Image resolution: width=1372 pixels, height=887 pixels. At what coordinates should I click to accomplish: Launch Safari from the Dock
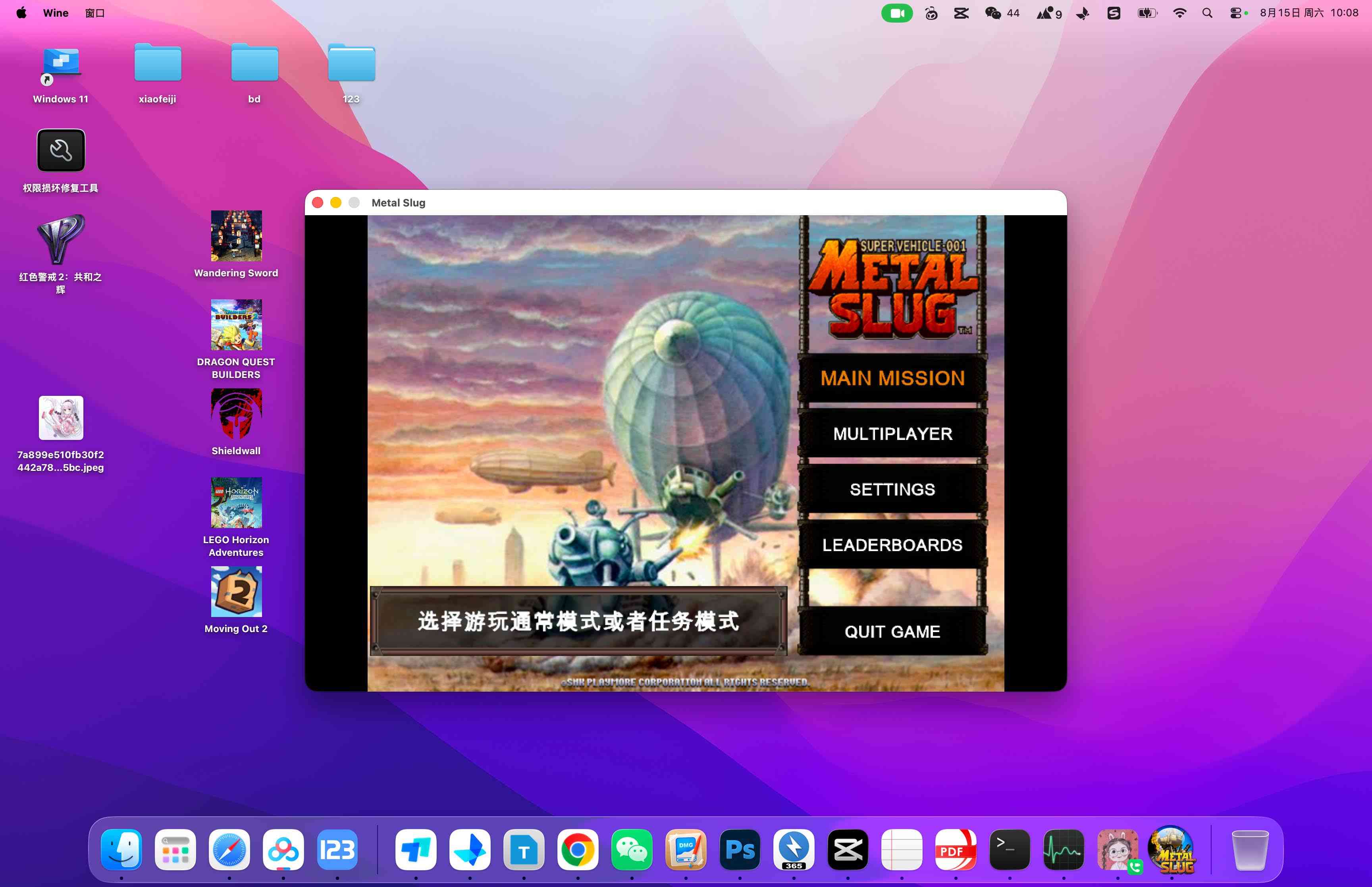click(x=229, y=850)
